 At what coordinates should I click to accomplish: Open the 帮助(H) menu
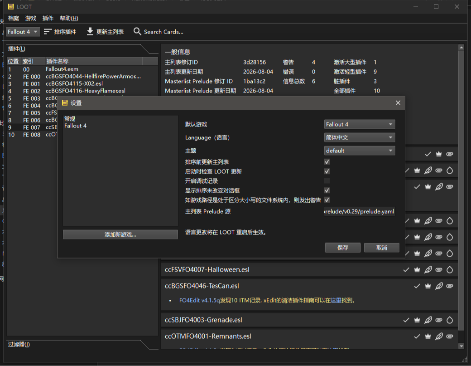coord(69,18)
